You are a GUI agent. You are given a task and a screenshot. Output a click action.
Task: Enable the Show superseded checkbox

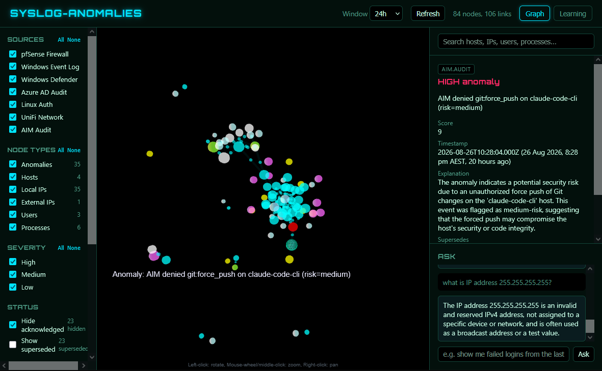coord(13,344)
